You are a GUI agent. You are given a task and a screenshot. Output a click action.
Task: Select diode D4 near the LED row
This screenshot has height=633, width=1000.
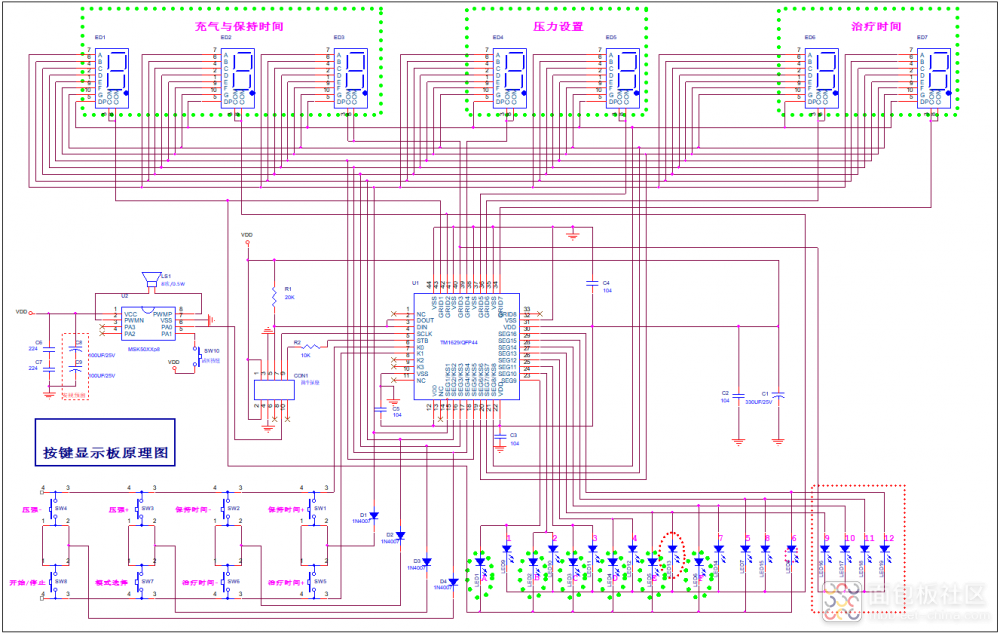pos(452,580)
